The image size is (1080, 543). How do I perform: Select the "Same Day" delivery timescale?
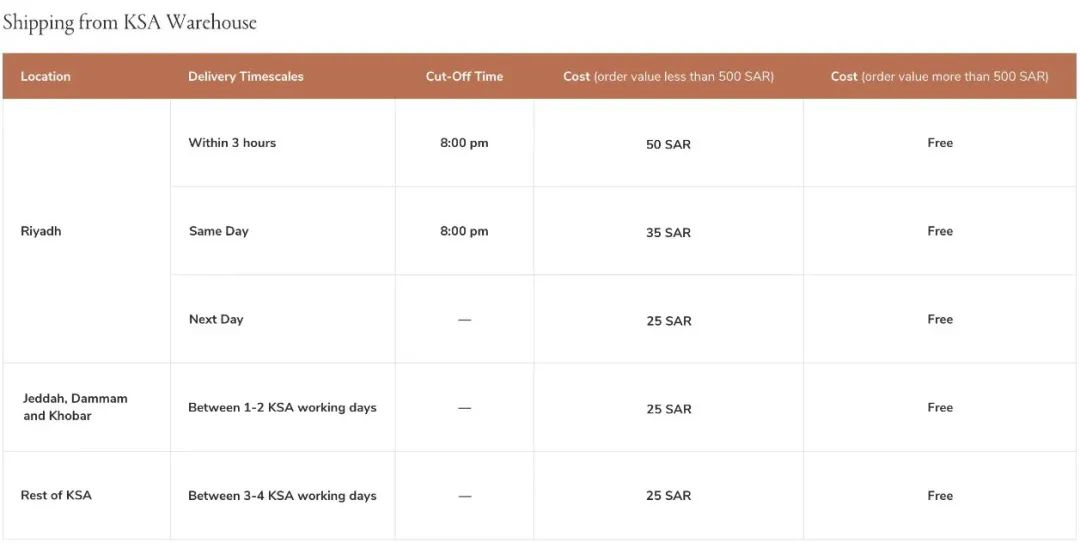[x=218, y=231]
